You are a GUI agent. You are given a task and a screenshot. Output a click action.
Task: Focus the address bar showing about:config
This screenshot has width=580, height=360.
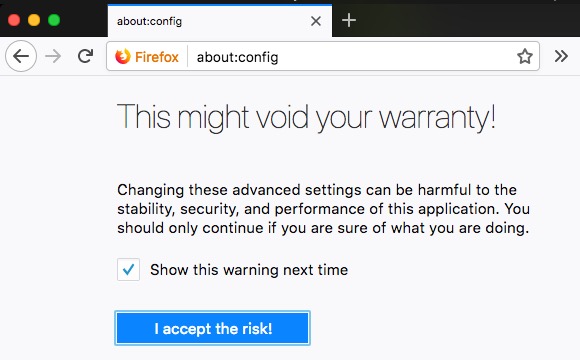point(353,57)
